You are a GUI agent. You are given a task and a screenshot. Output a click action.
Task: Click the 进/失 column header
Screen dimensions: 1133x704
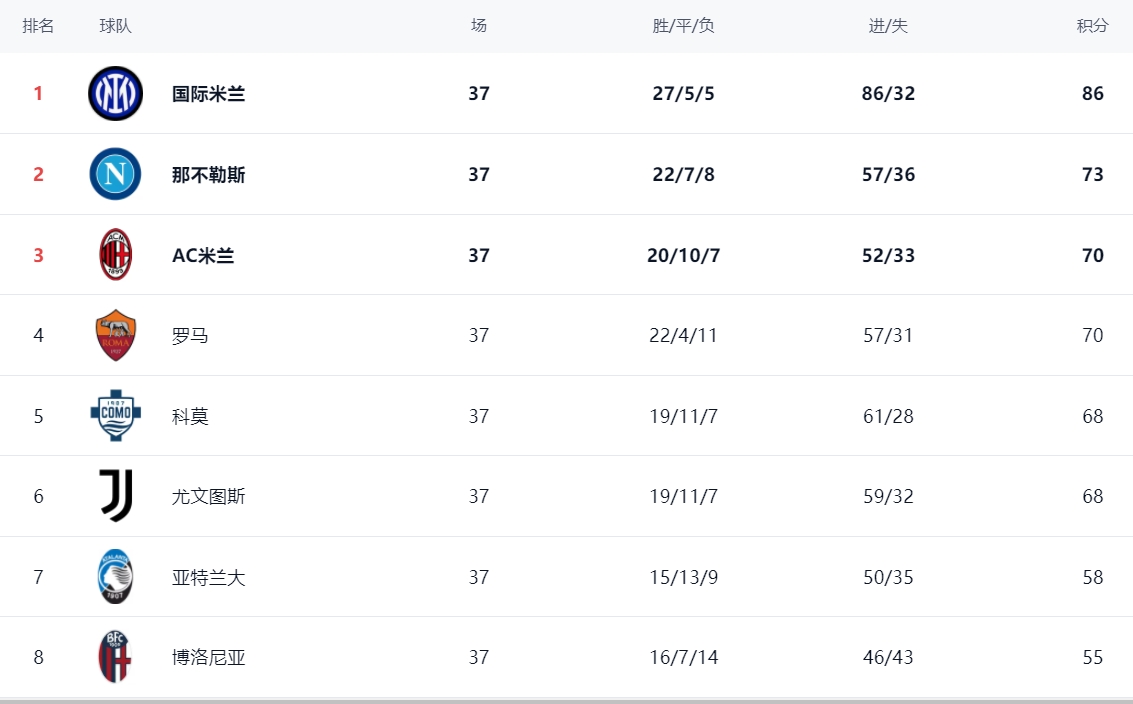tap(888, 26)
